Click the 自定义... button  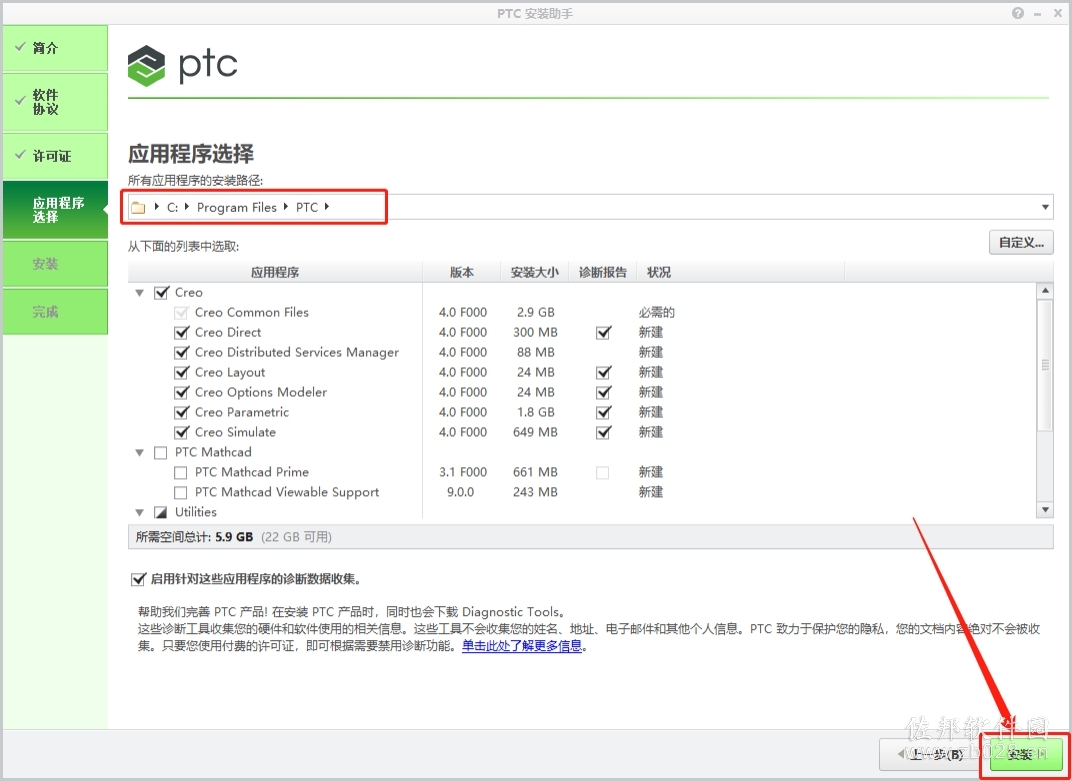point(1021,242)
